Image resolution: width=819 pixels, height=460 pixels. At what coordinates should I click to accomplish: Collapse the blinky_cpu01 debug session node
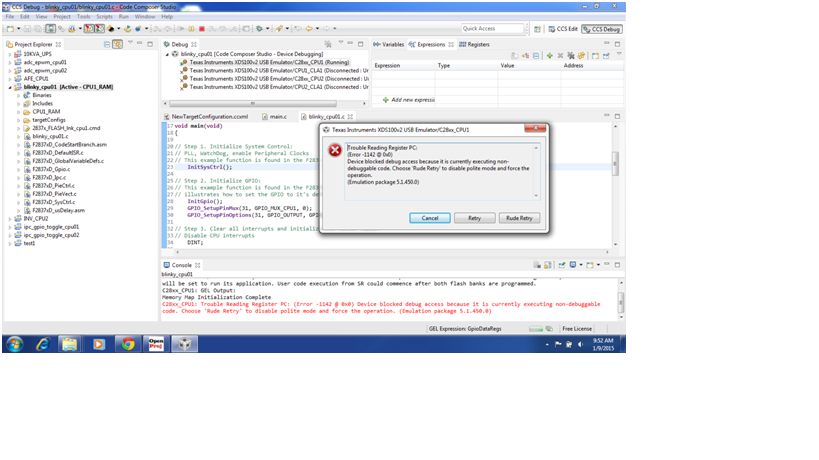pyautogui.click(x=168, y=54)
